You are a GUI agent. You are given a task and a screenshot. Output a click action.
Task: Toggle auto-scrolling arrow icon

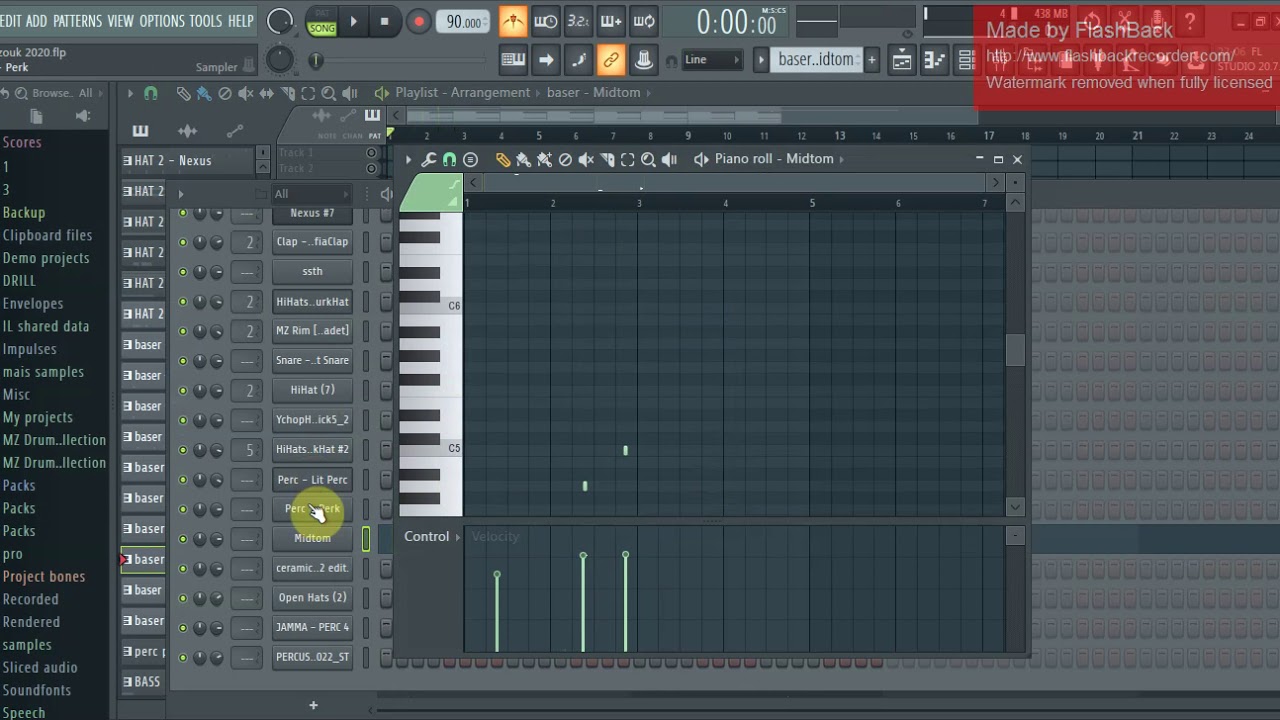546,60
